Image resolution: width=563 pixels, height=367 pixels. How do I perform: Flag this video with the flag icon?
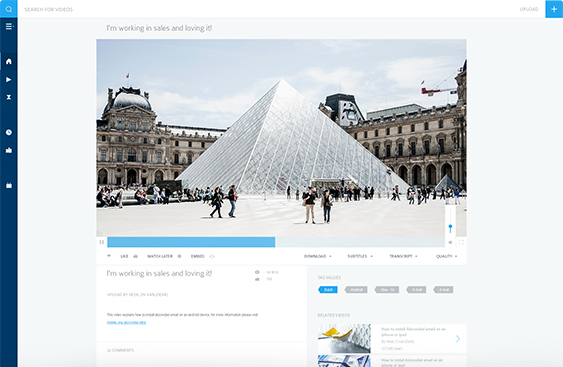[x=109, y=256]
